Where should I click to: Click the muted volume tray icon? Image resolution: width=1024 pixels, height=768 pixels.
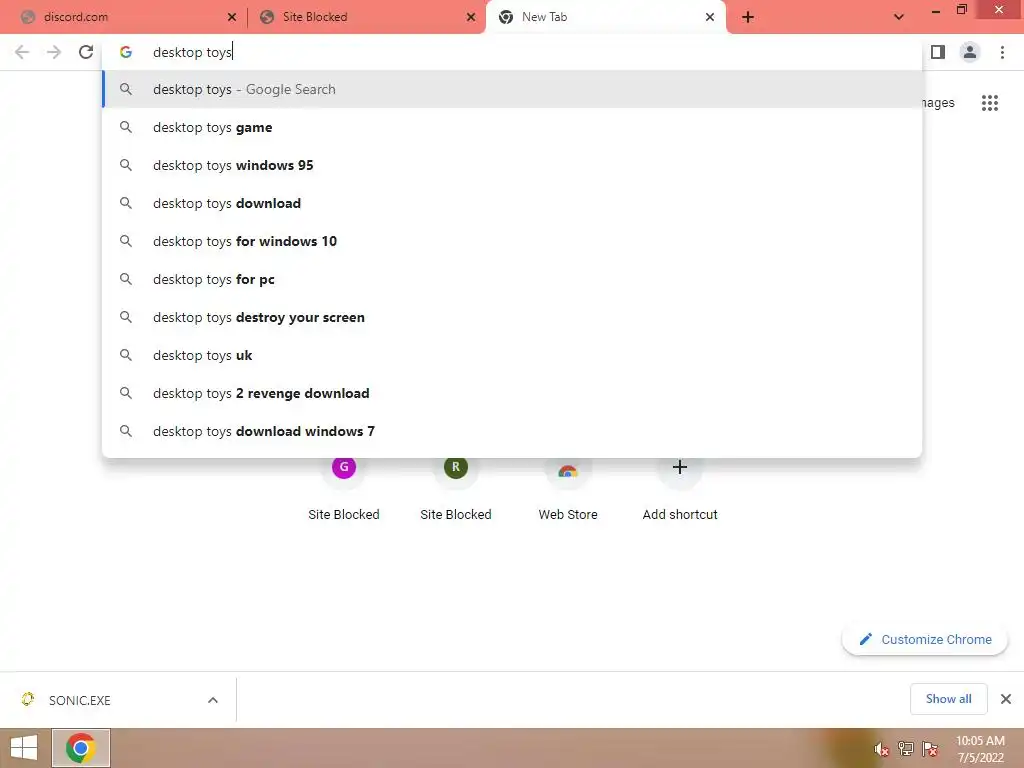point(882,749)
